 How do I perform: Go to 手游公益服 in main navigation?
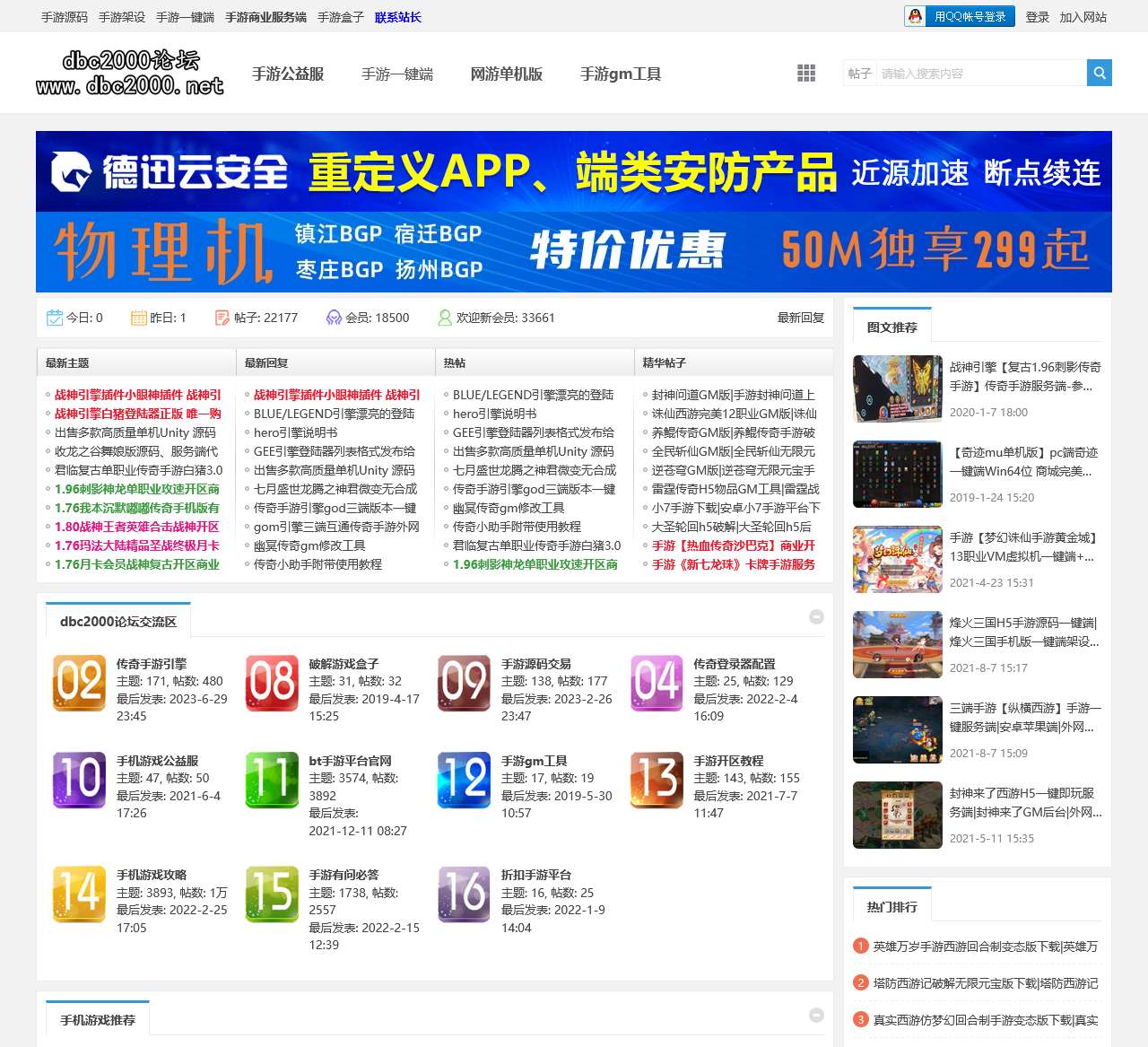click(x=288, y=74)
